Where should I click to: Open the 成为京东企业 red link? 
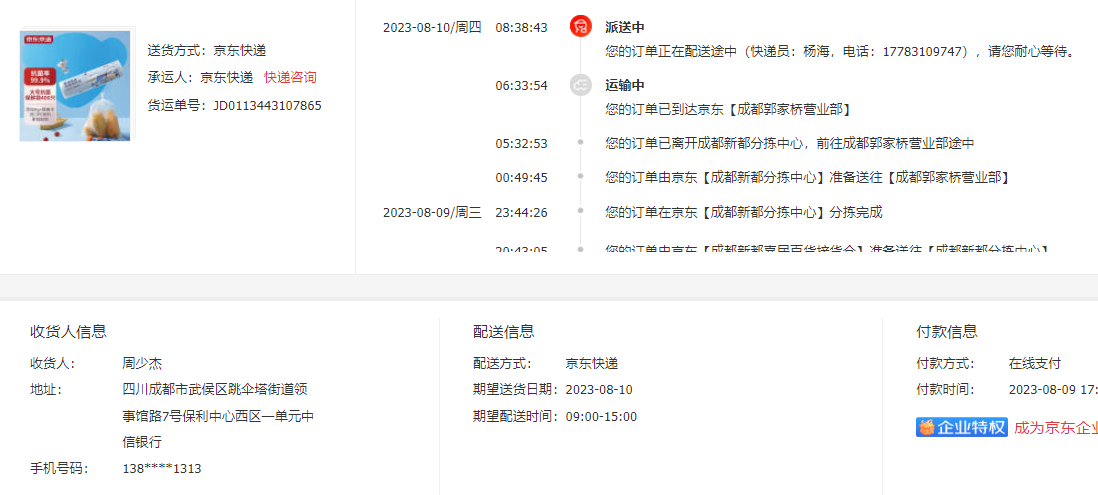tap(1055, 428)
